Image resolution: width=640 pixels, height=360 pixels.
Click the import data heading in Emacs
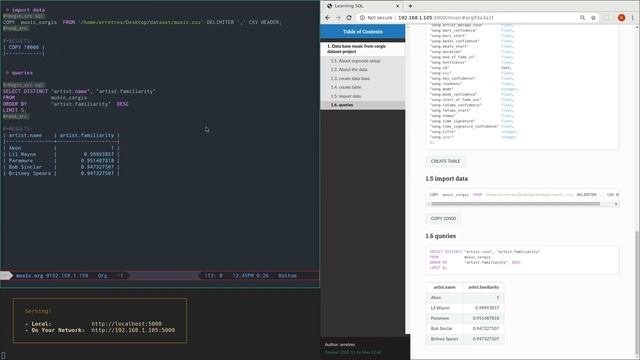[x=28, y=10]
